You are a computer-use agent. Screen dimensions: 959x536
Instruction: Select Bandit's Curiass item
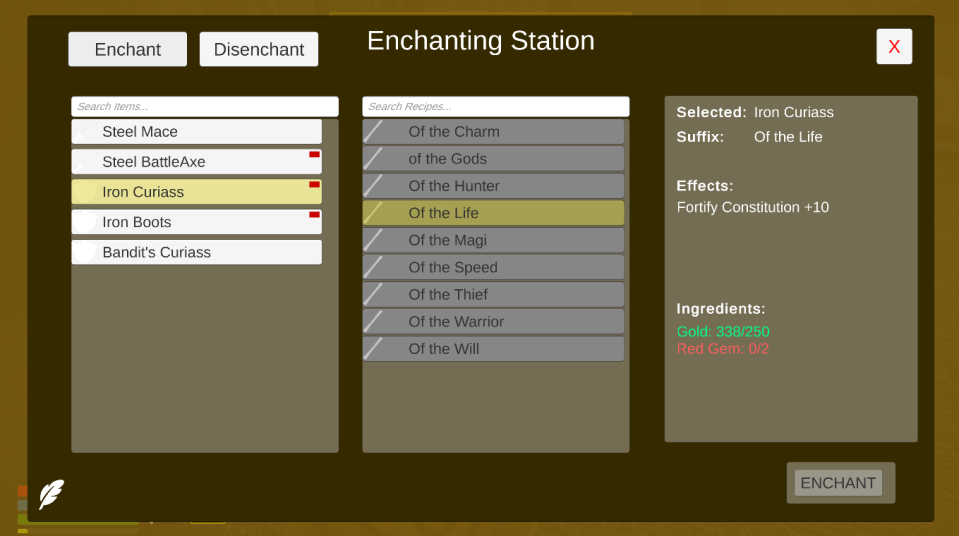pyautogui.click(x=196, y=252)
